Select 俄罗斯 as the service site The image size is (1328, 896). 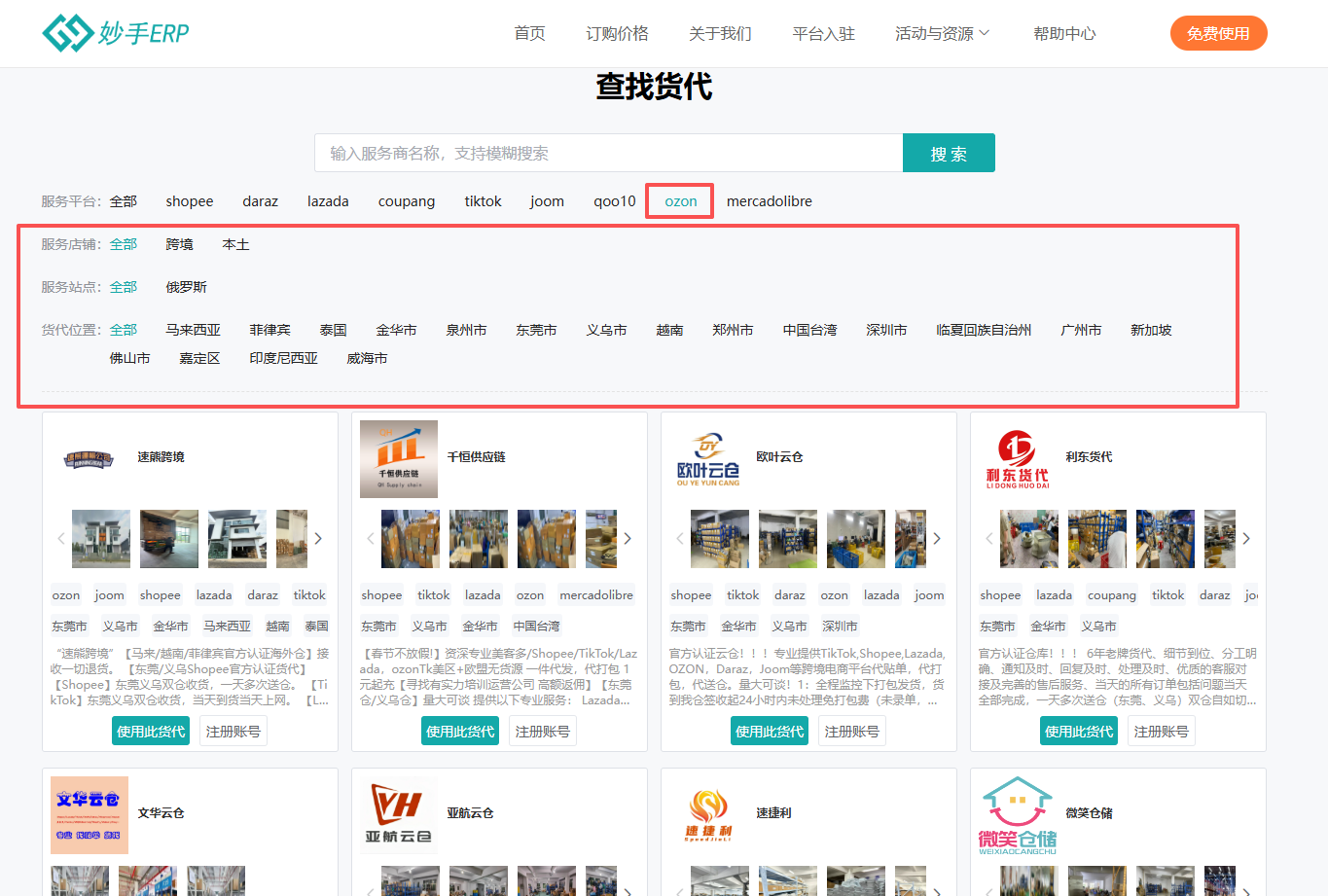(x=185, y=288)
